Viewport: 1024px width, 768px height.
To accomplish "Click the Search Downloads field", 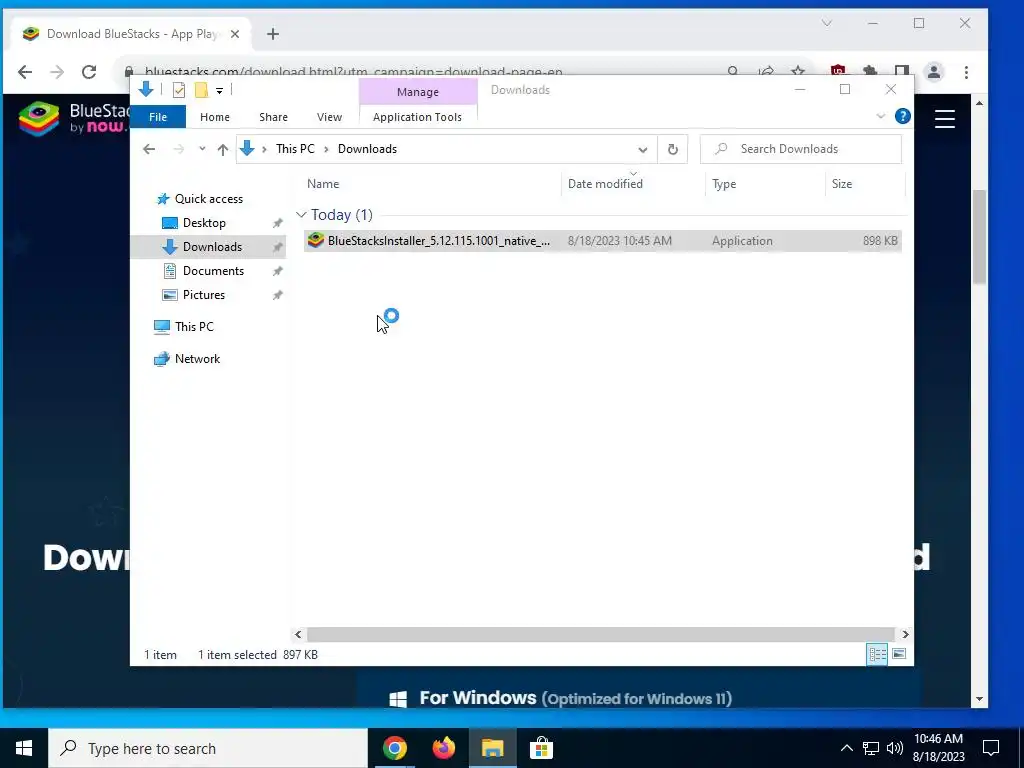I will click(x=801, y=149).
